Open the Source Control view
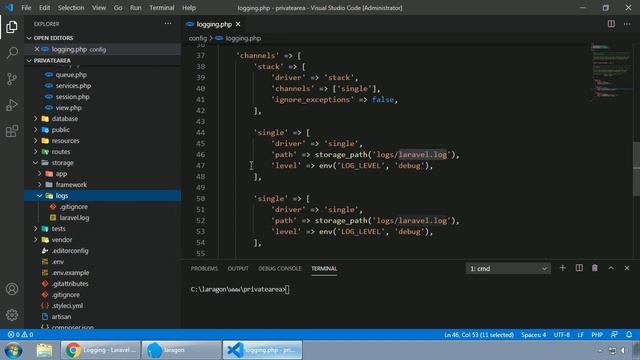Viewport: 640px width, 360px height. click(x=12, y=79)
